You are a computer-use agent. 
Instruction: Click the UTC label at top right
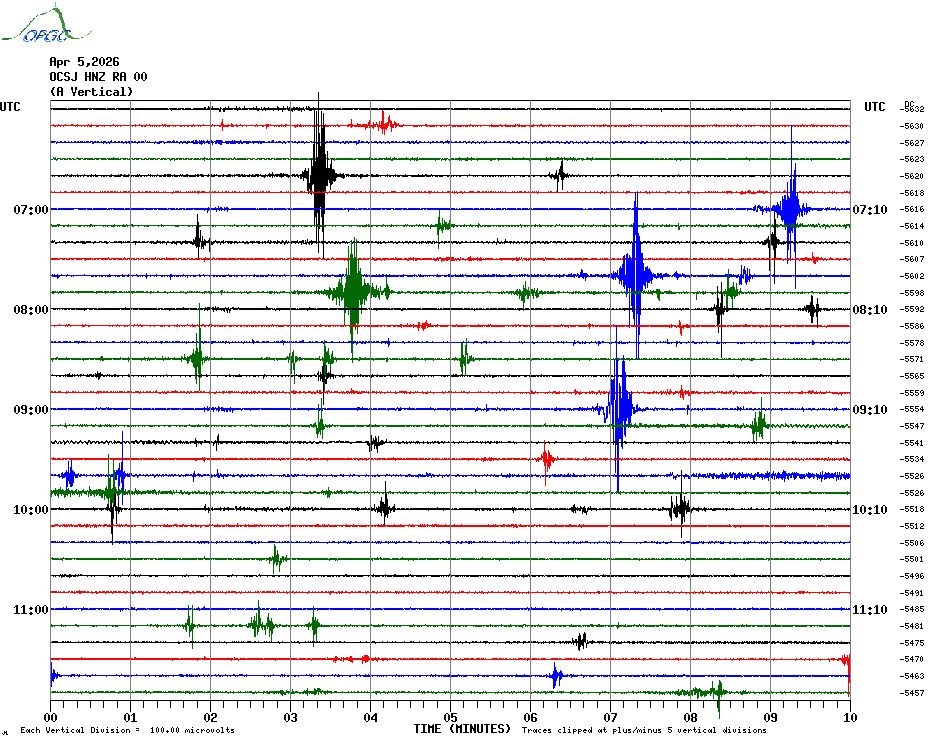pos(874,107)
